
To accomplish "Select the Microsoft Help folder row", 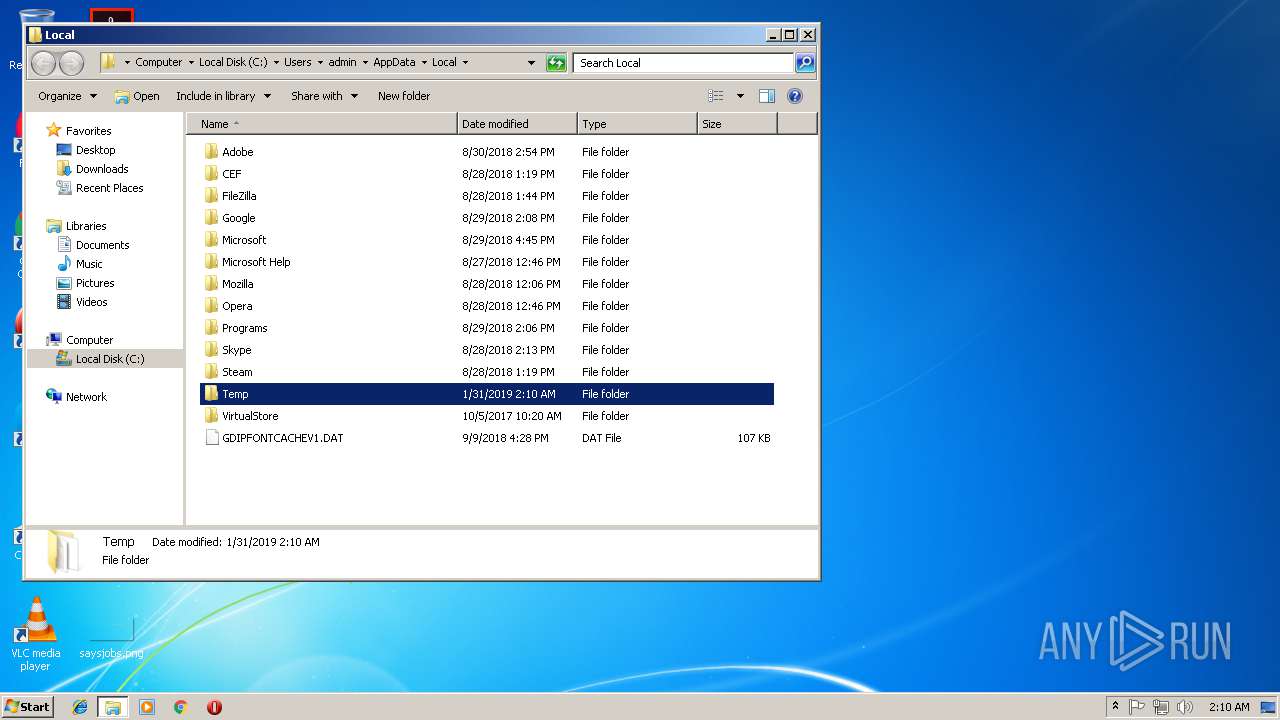I will point(487,262).
